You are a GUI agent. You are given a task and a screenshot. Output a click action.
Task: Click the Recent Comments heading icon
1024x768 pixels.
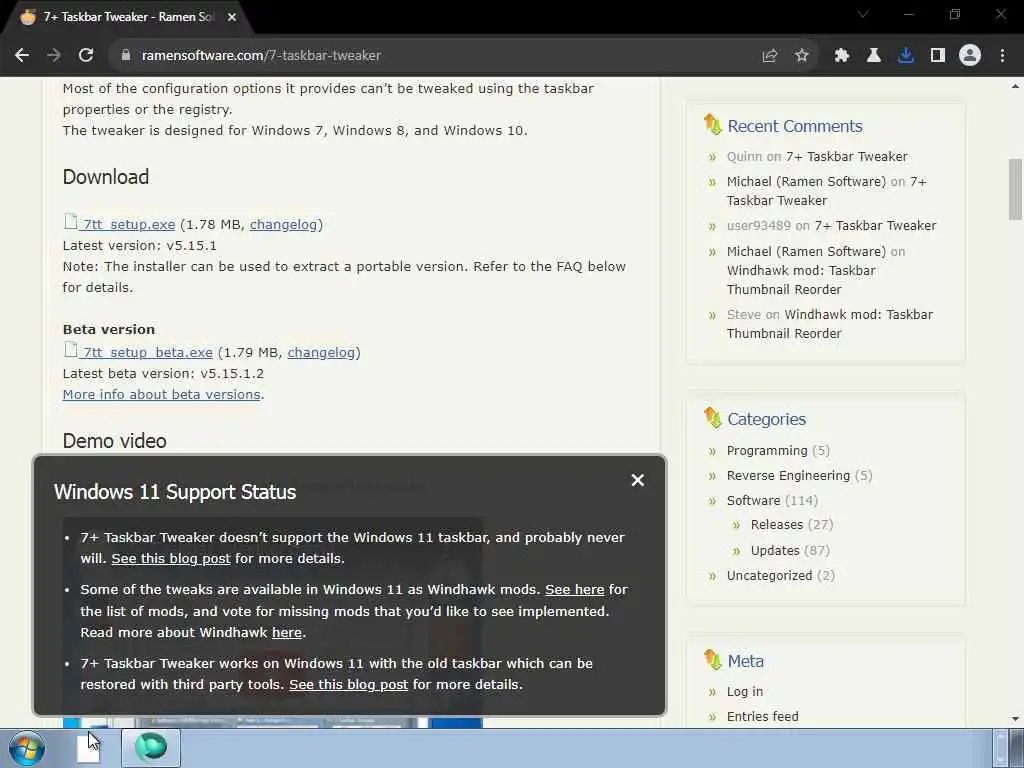(712, 125)
